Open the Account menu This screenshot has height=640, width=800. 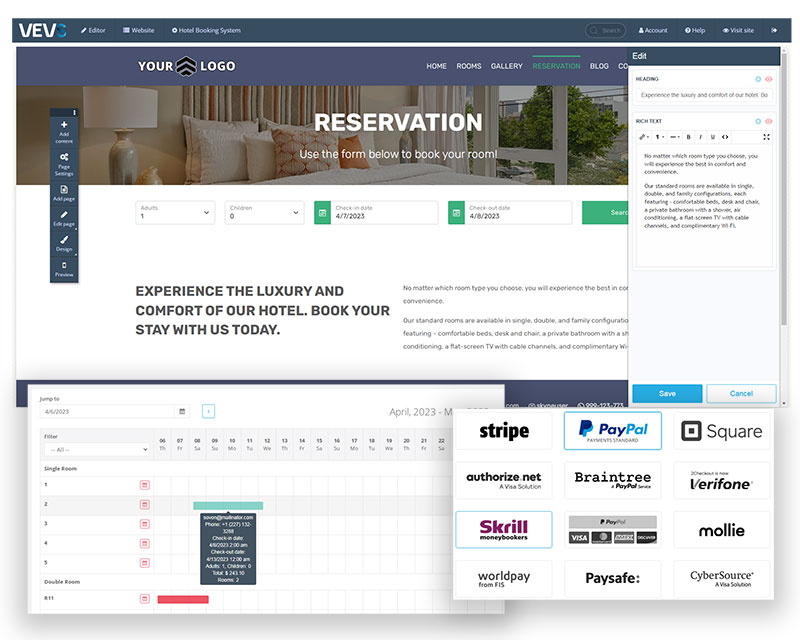pos(653,31)
